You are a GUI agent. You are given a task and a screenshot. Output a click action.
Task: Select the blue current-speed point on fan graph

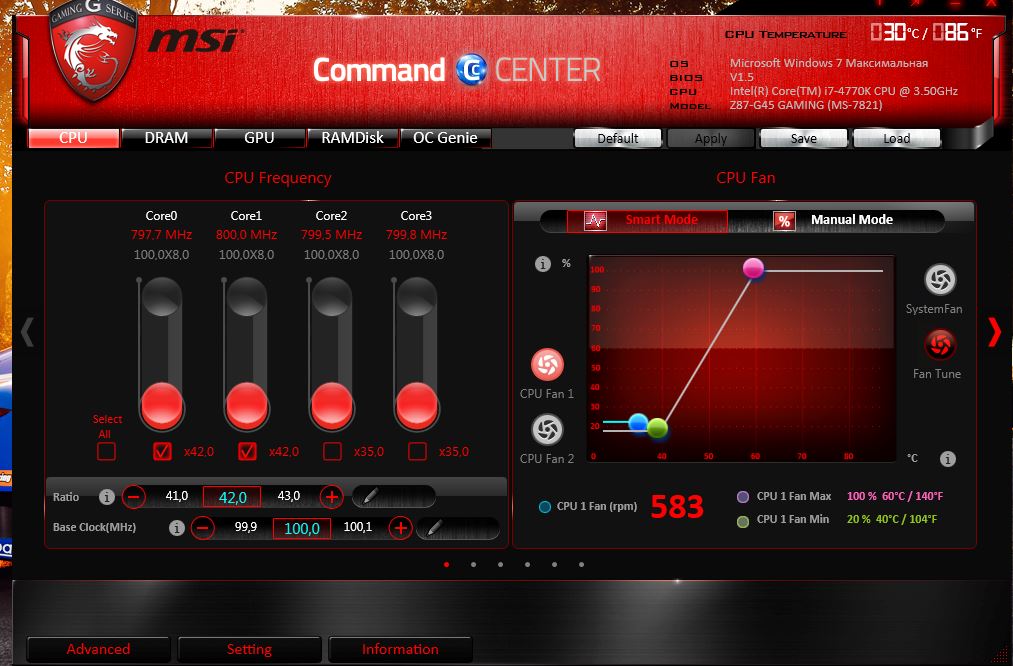pos(638,423)
